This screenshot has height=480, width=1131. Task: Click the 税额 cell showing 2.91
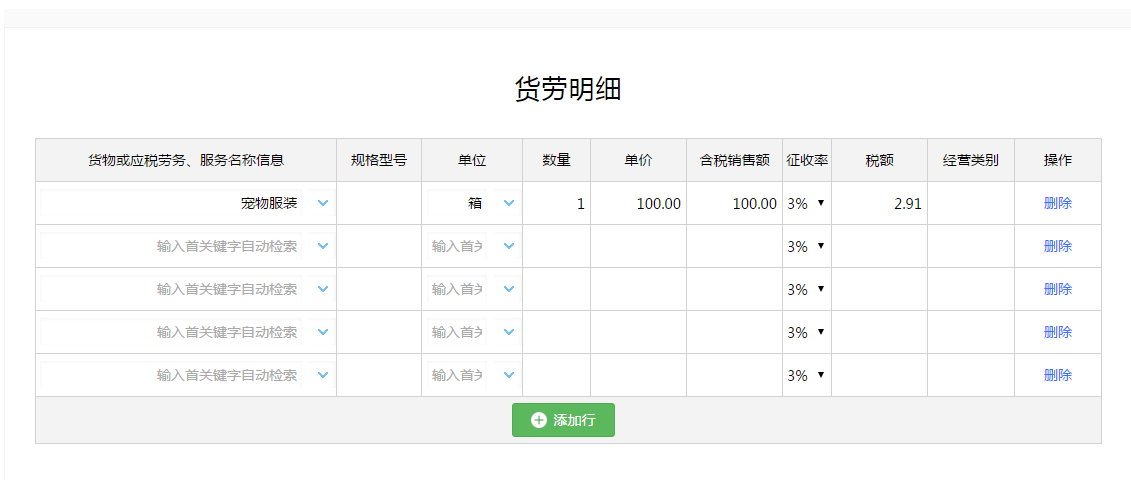click(879, 204)
